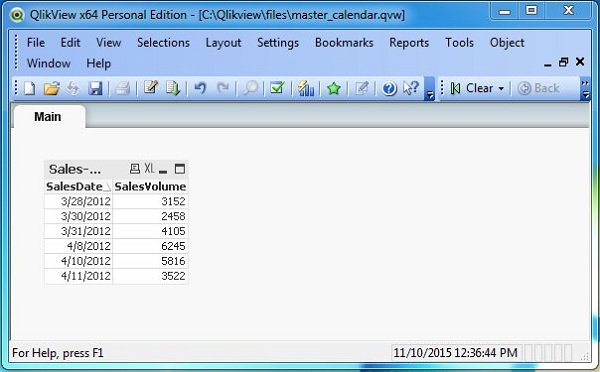Viewport: 600px width, 372px height.
Task: Select the 4/10/2012 date cell
Action: click(78, 261)
